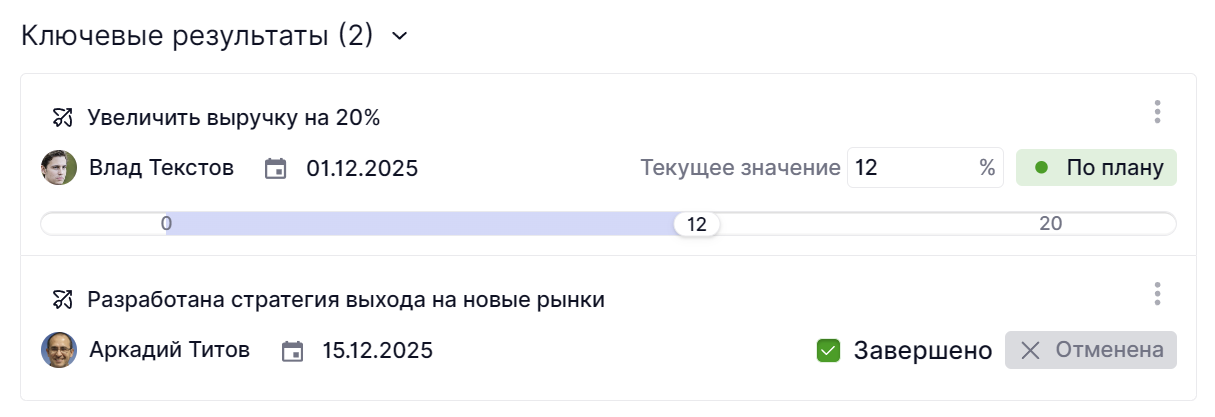
Task: Click the 01.12.2025 due date
Action: tap(362, 168)
